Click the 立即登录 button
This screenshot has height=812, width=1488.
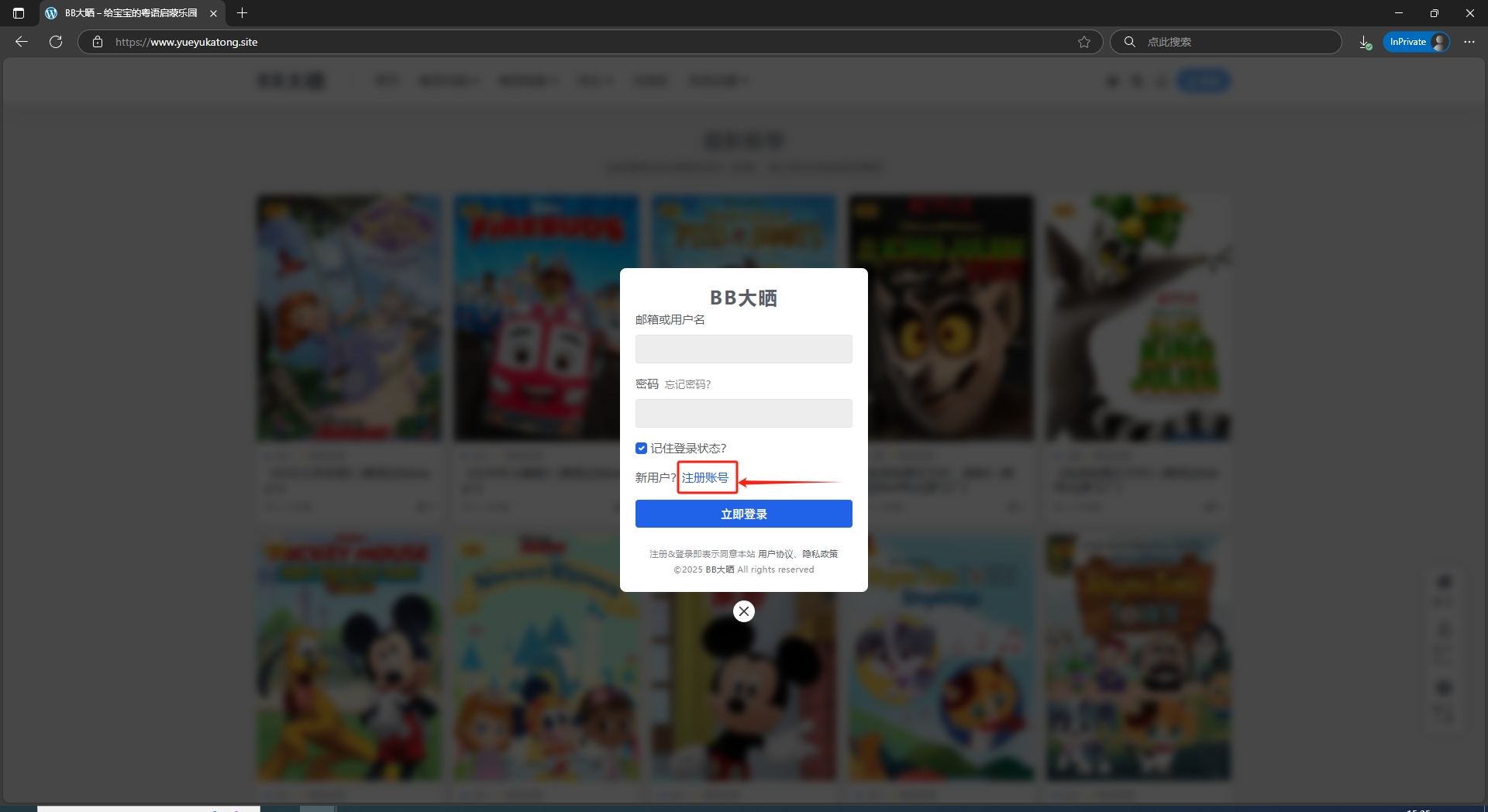(x=744, y=514)
